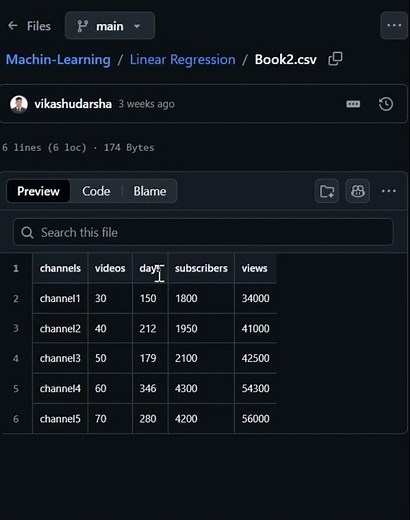Click the 280 days cell
The width and height of the screenshot is (410, 520).
[x=150, y=419]
